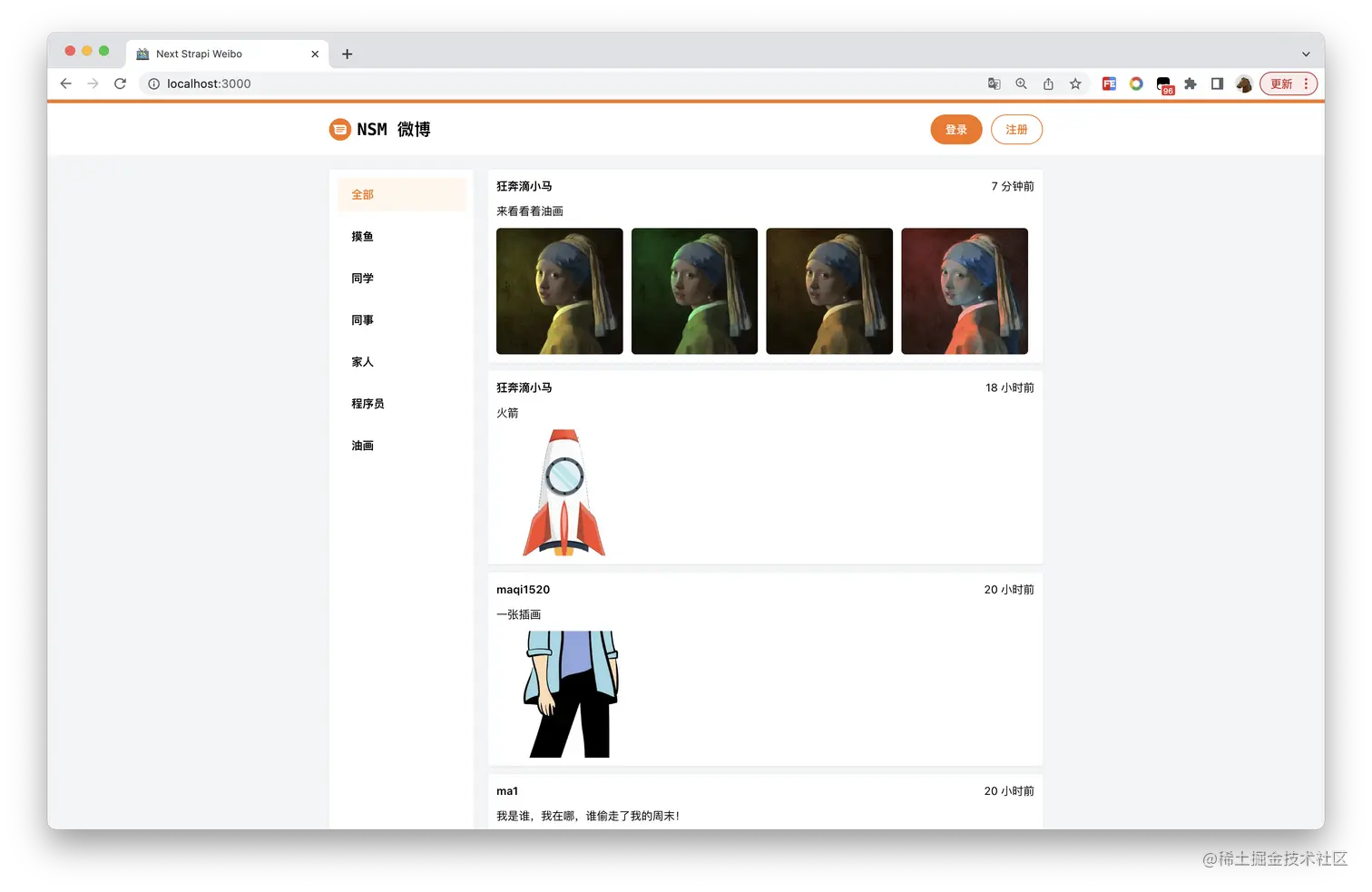Reload the page with refresh icon
1372x892 pixels.
pos(120,83)
